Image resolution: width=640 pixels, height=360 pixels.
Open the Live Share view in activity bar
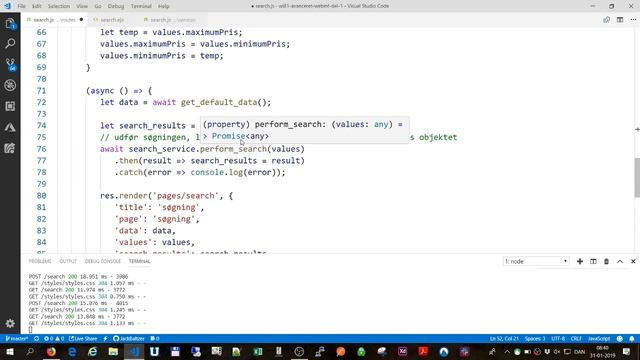coord(10,148)
